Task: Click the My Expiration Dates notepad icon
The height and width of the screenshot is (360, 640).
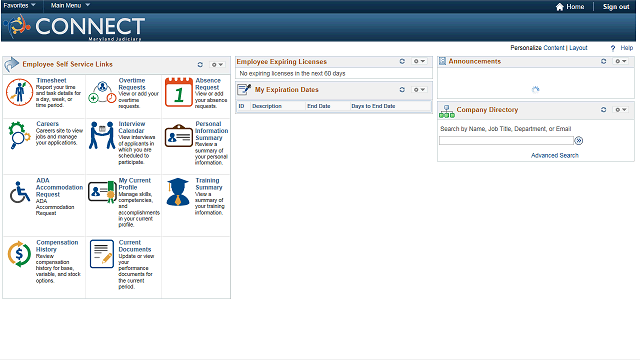Action: [244, 89]
